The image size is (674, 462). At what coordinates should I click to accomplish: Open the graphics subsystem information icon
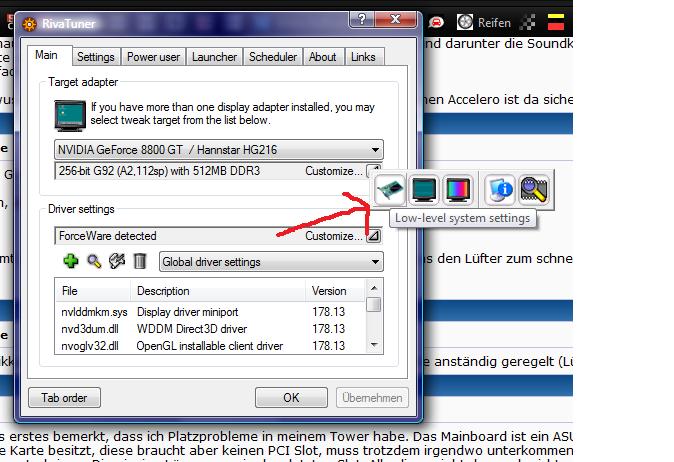[499, 190]
